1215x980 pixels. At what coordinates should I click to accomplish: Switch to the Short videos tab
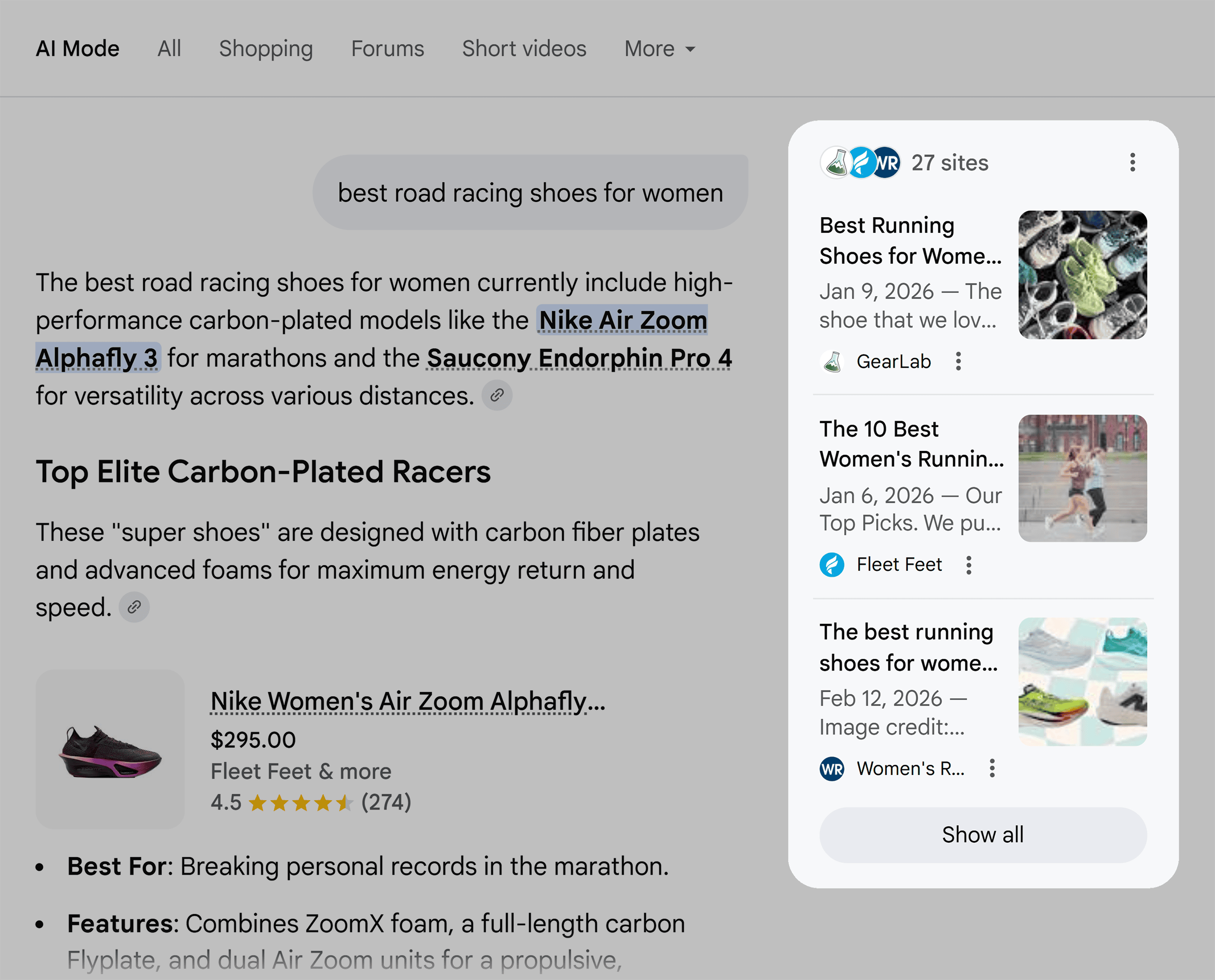(x=524, y=49)
